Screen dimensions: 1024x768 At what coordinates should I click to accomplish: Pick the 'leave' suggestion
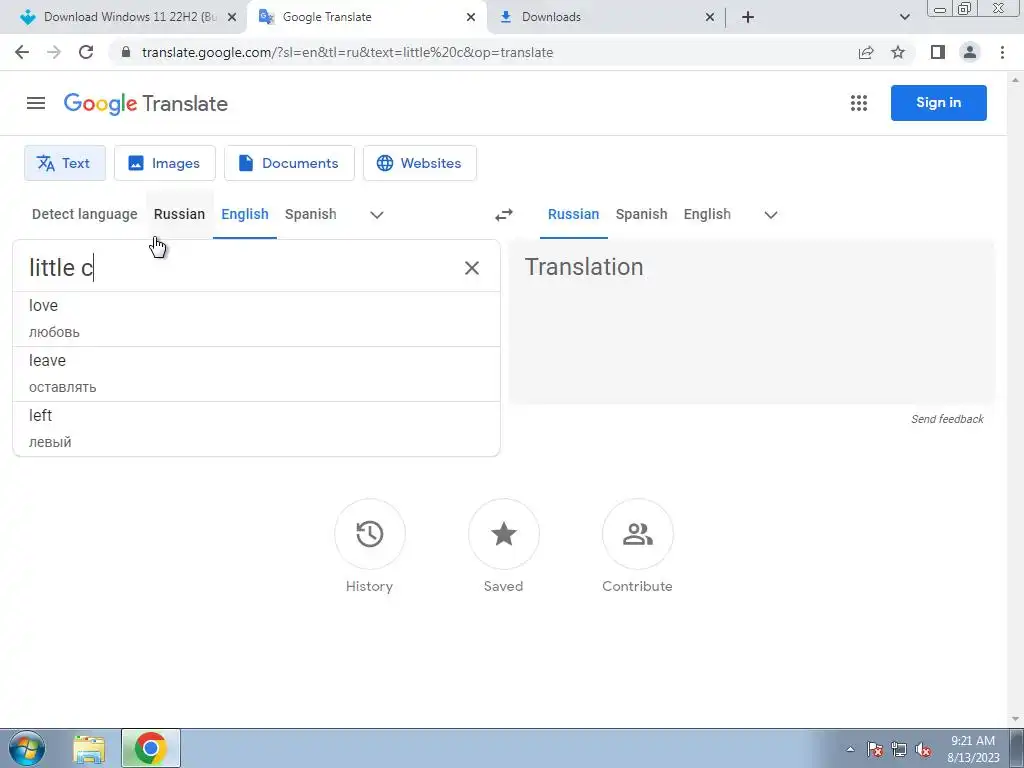tap(257, 374)
